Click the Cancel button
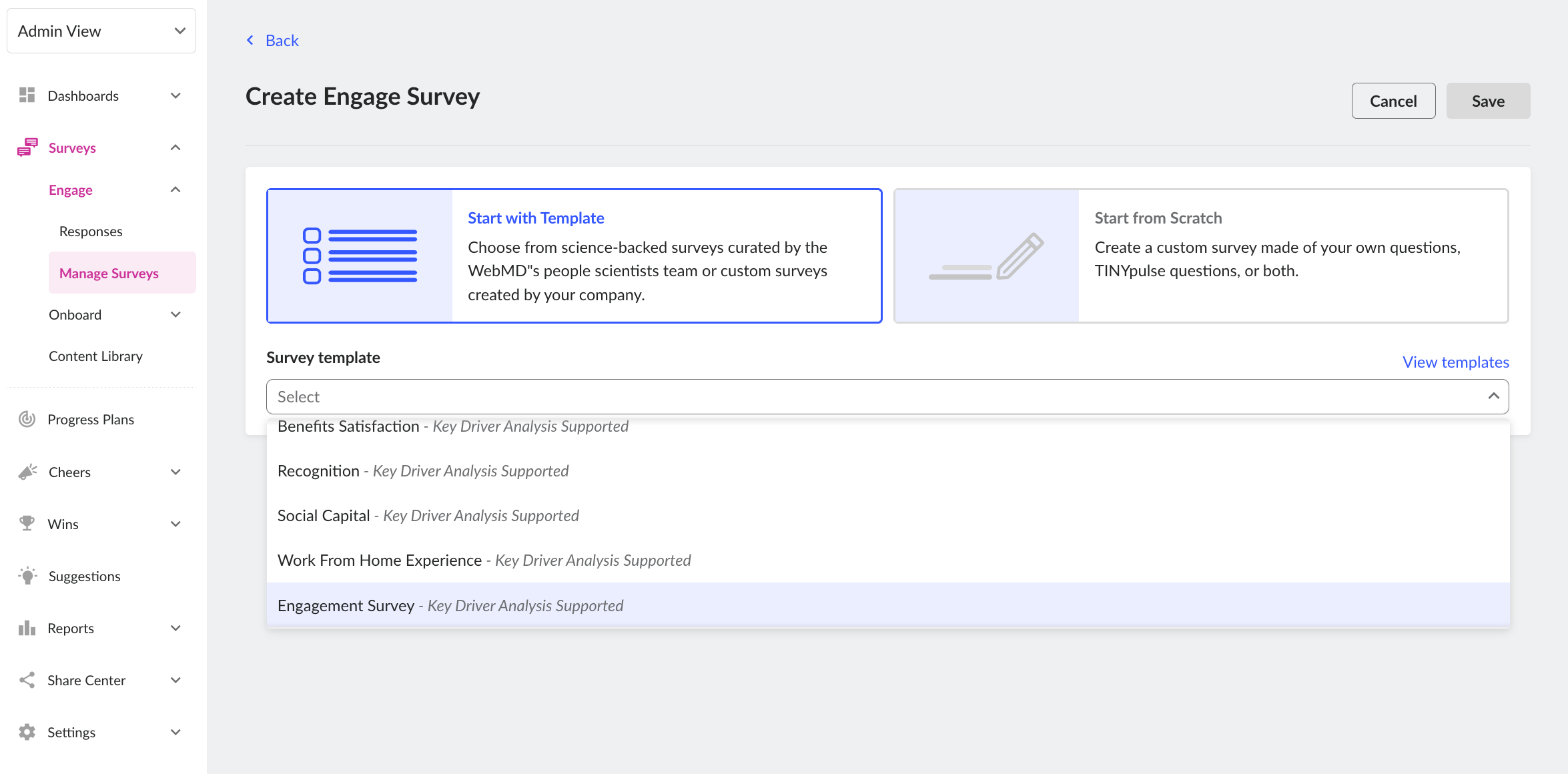1568x774 pixels. pyautogui.click(x=1393, y=101)
